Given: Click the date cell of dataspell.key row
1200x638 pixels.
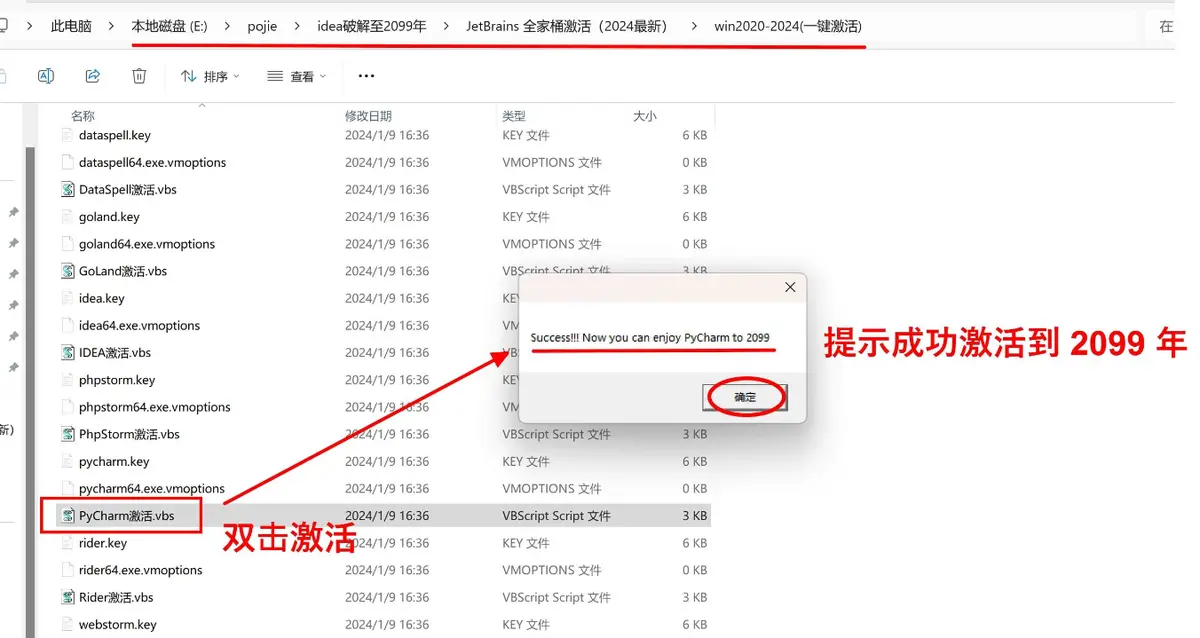Looking at the screenshot, I should pos(387,135).
